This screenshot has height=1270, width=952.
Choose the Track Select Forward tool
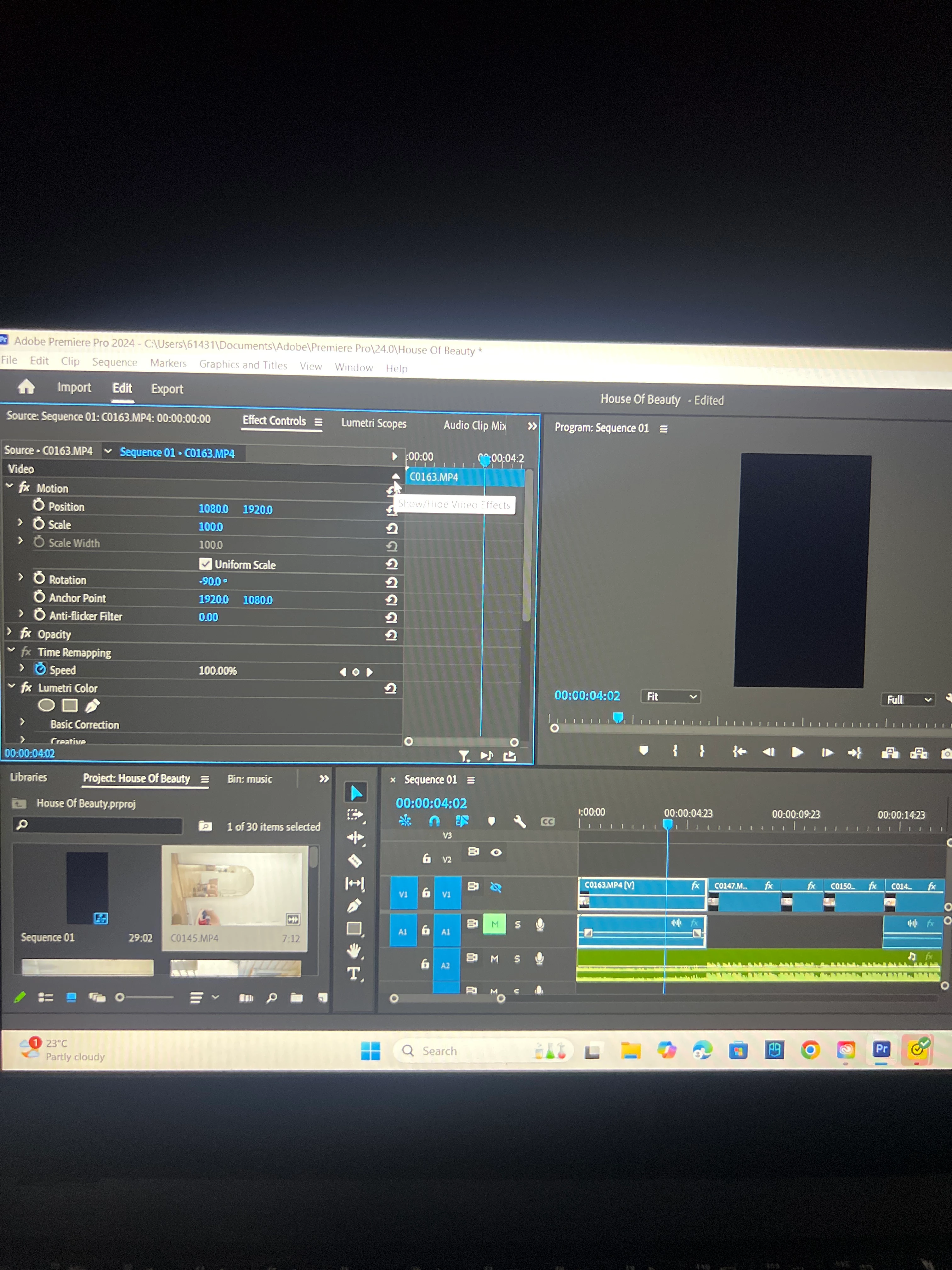(x=354, y=815)
